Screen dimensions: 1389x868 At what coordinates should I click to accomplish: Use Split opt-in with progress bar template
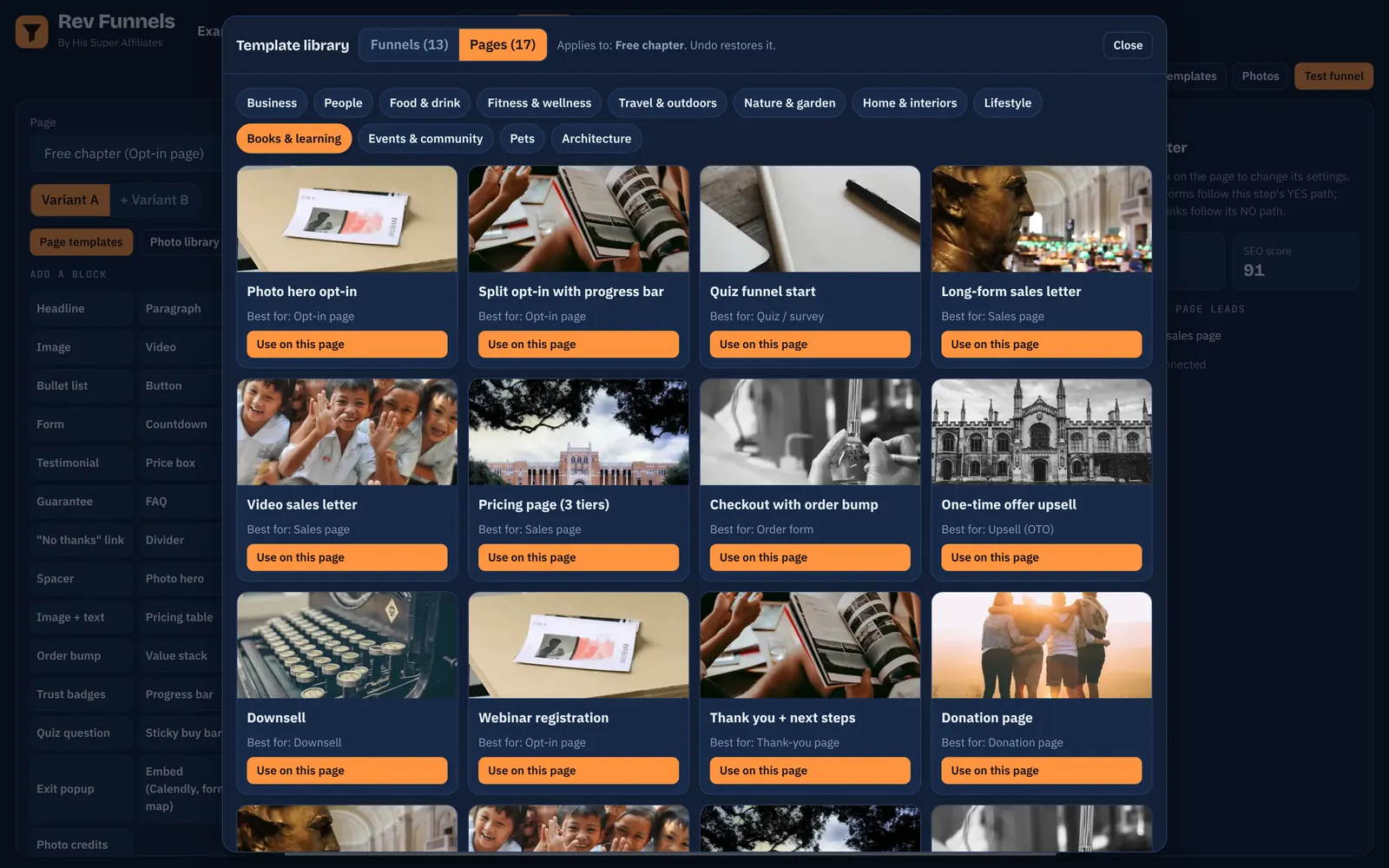[578, 345]
